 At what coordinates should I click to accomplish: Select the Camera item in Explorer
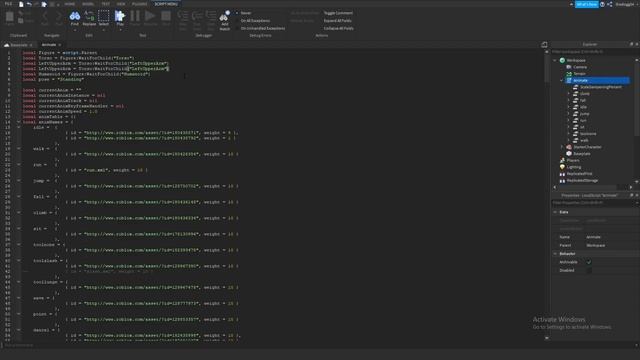tap(579, 67)
